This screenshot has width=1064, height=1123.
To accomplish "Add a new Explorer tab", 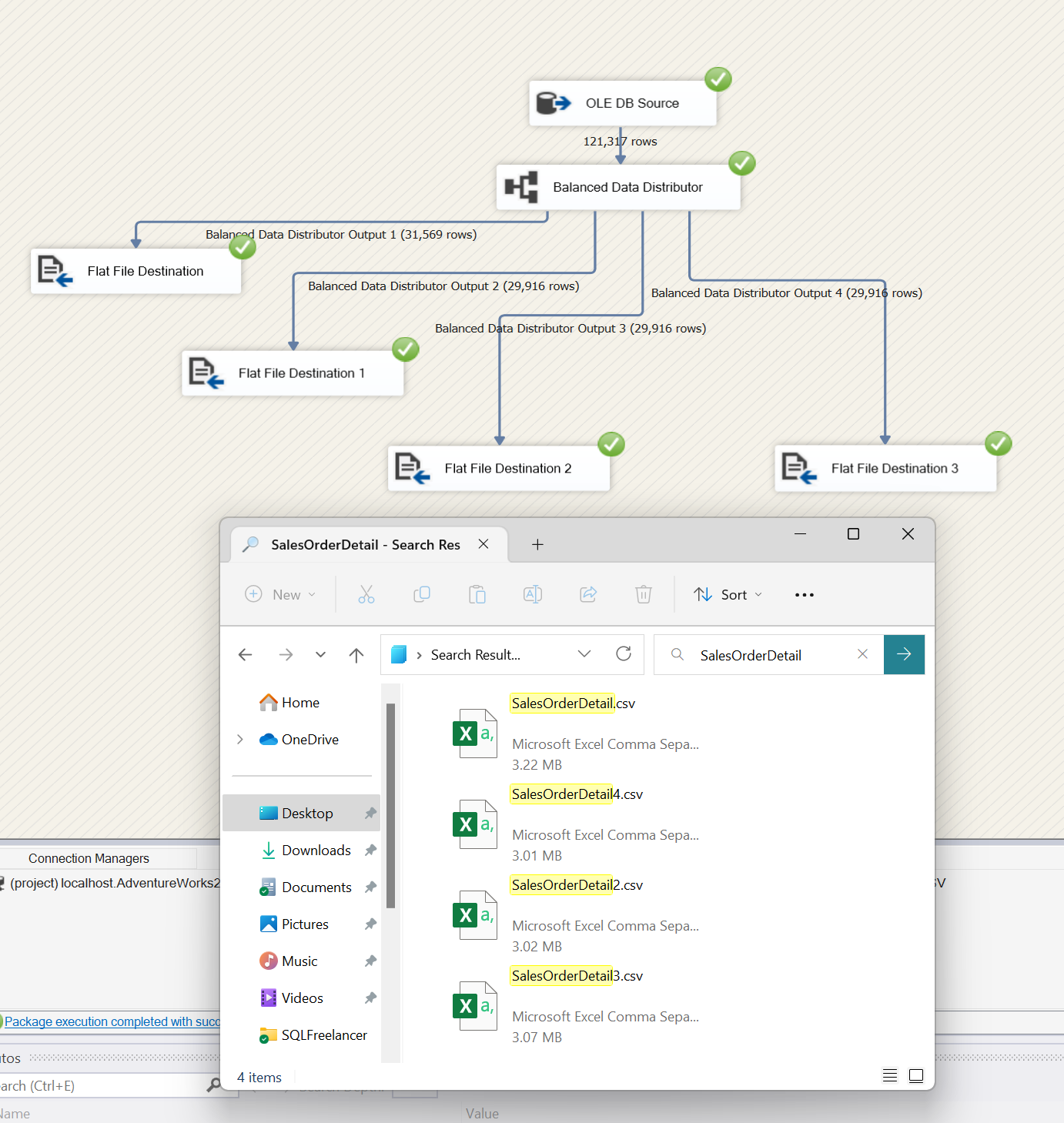I will pos(537,545).
